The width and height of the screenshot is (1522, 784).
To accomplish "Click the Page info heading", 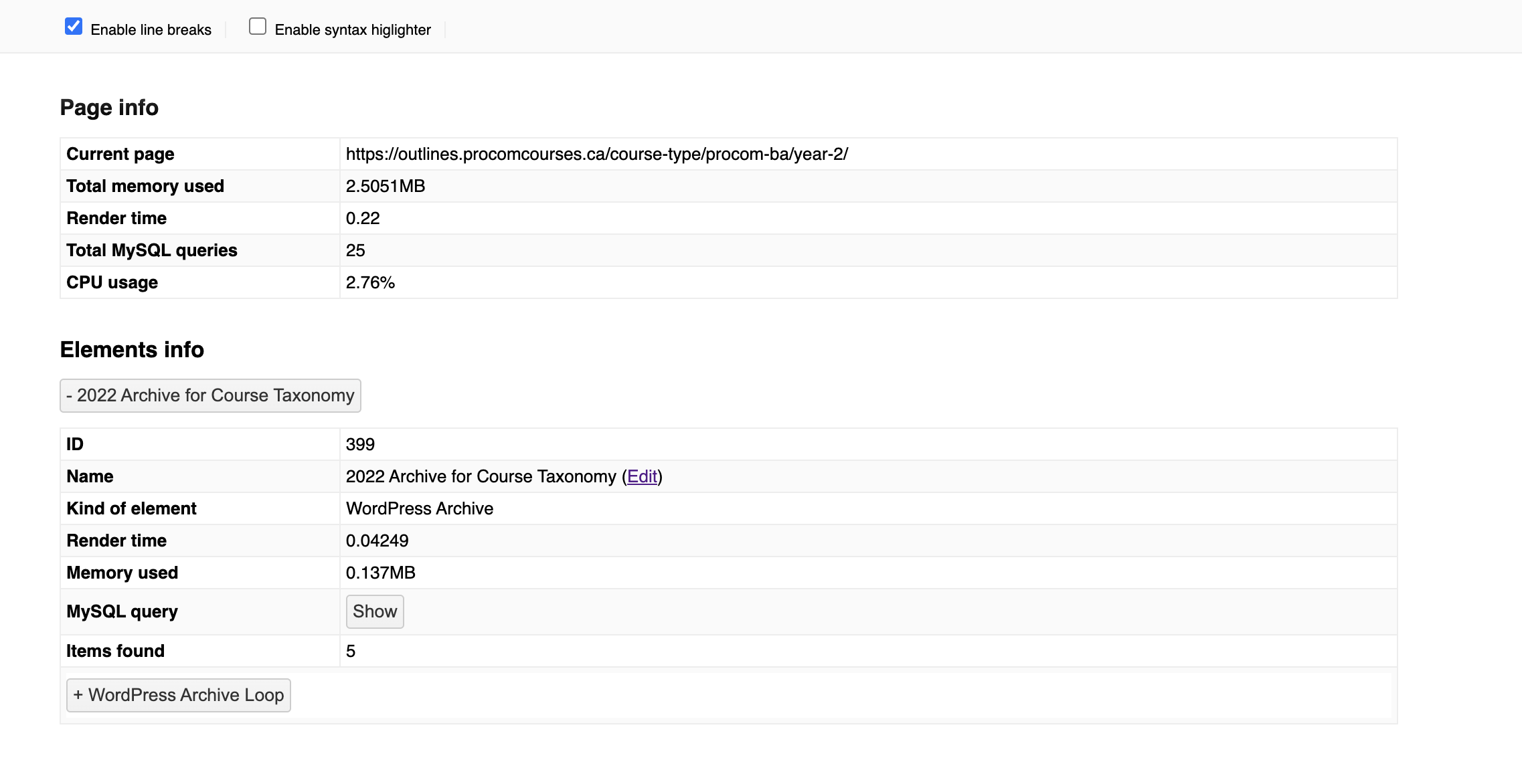I will pos(109,108).
